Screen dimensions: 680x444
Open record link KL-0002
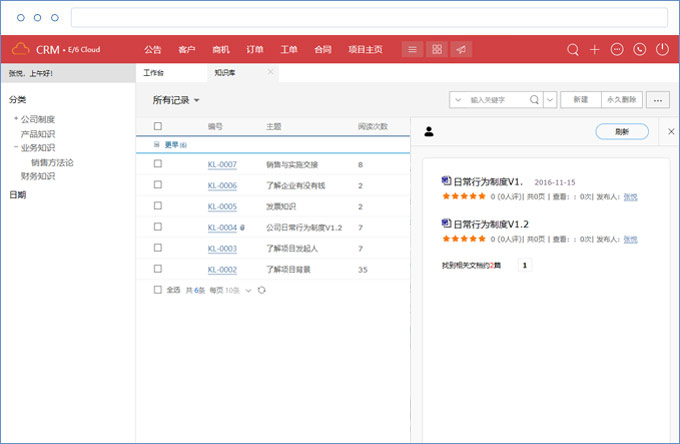pos(222,270)
